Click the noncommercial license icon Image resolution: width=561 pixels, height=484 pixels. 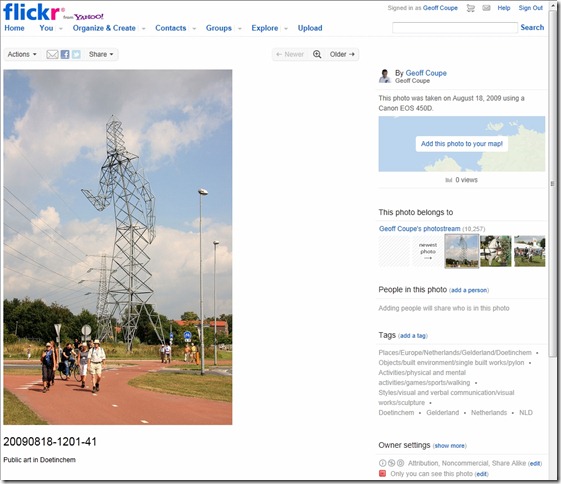pos(391,463)
